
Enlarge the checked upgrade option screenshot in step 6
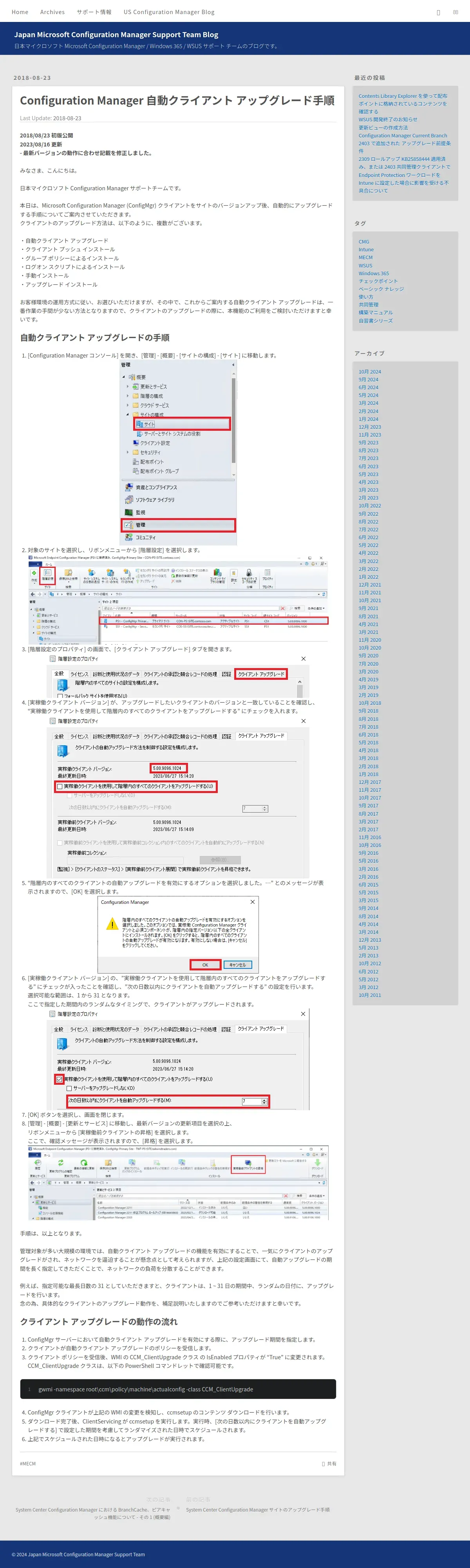[178, 1059]
